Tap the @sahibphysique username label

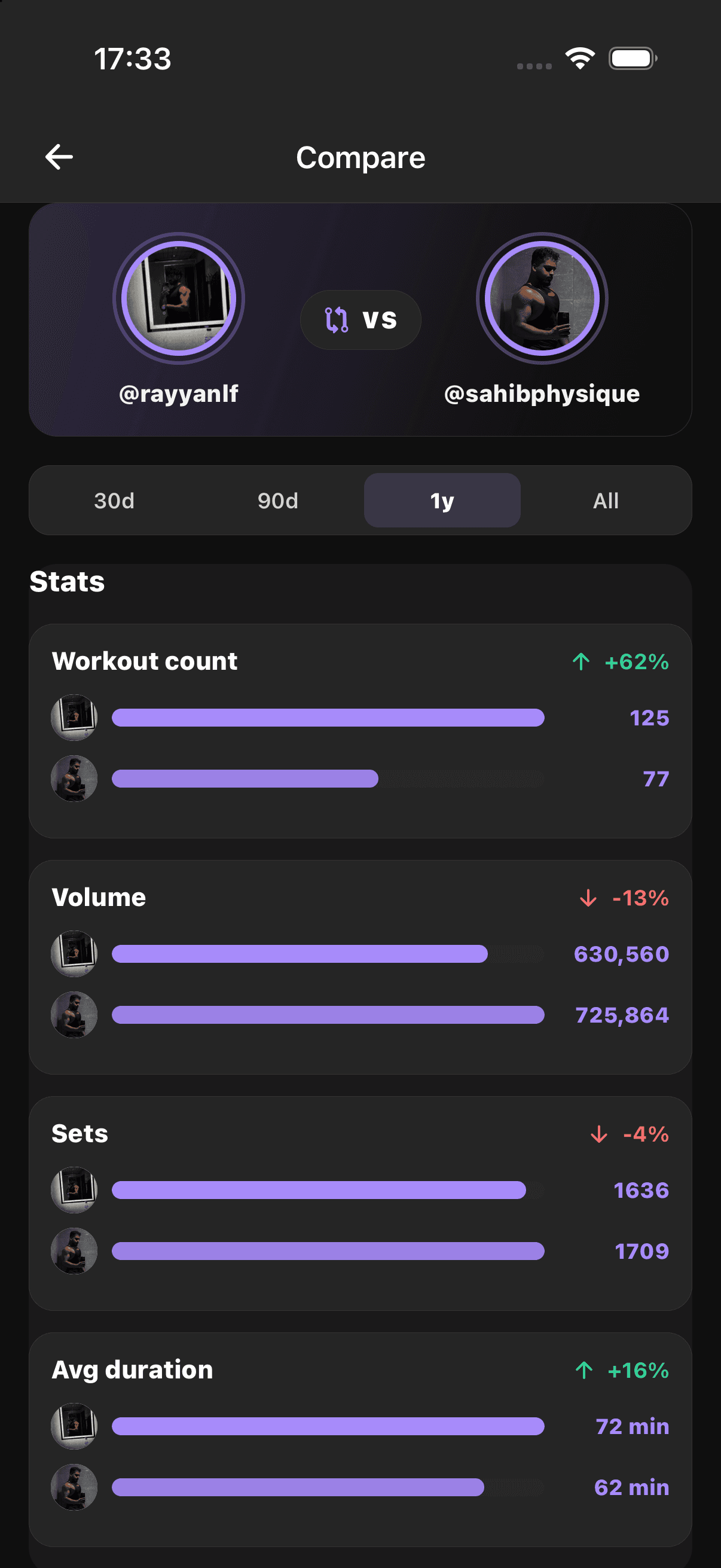542,394
